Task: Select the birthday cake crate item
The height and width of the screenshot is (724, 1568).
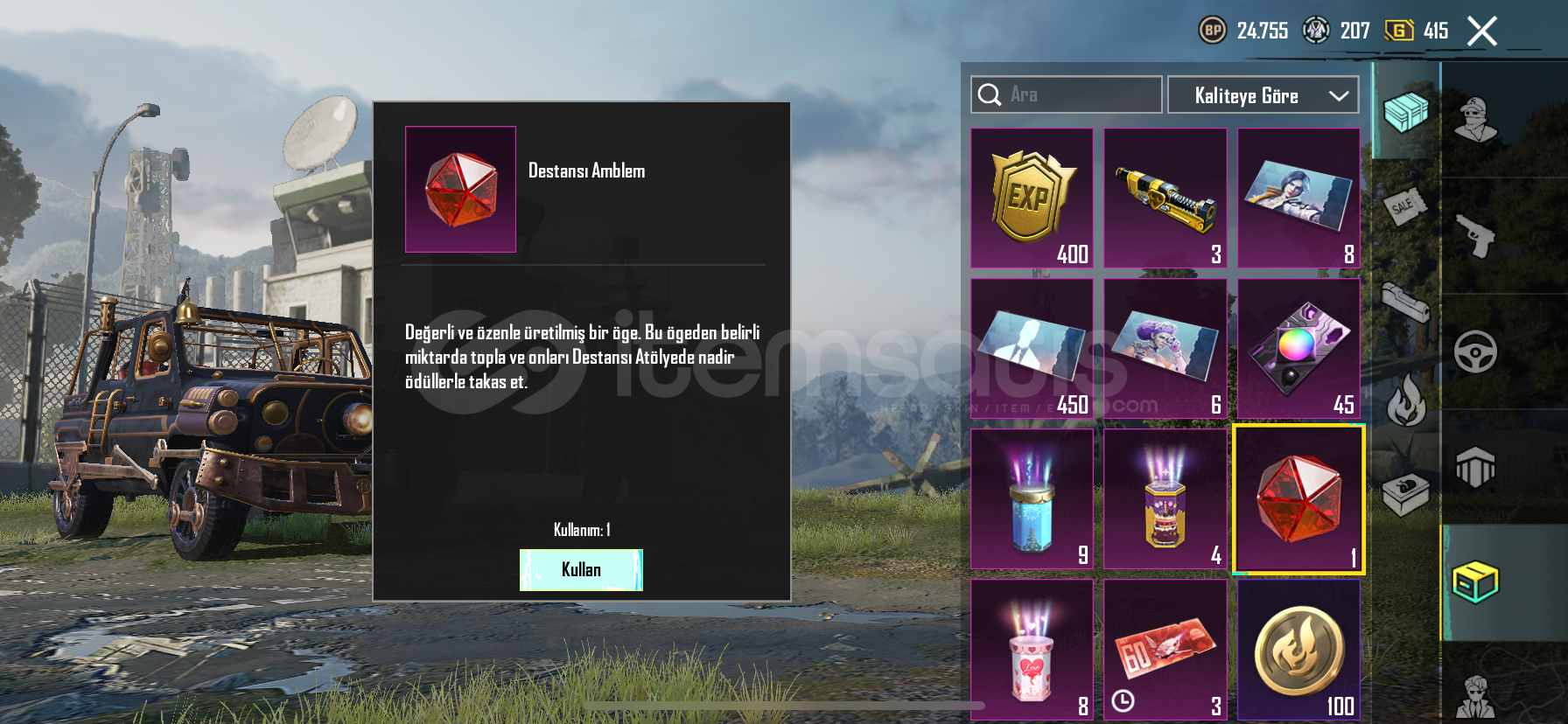Action: [x=1165, y=499]
